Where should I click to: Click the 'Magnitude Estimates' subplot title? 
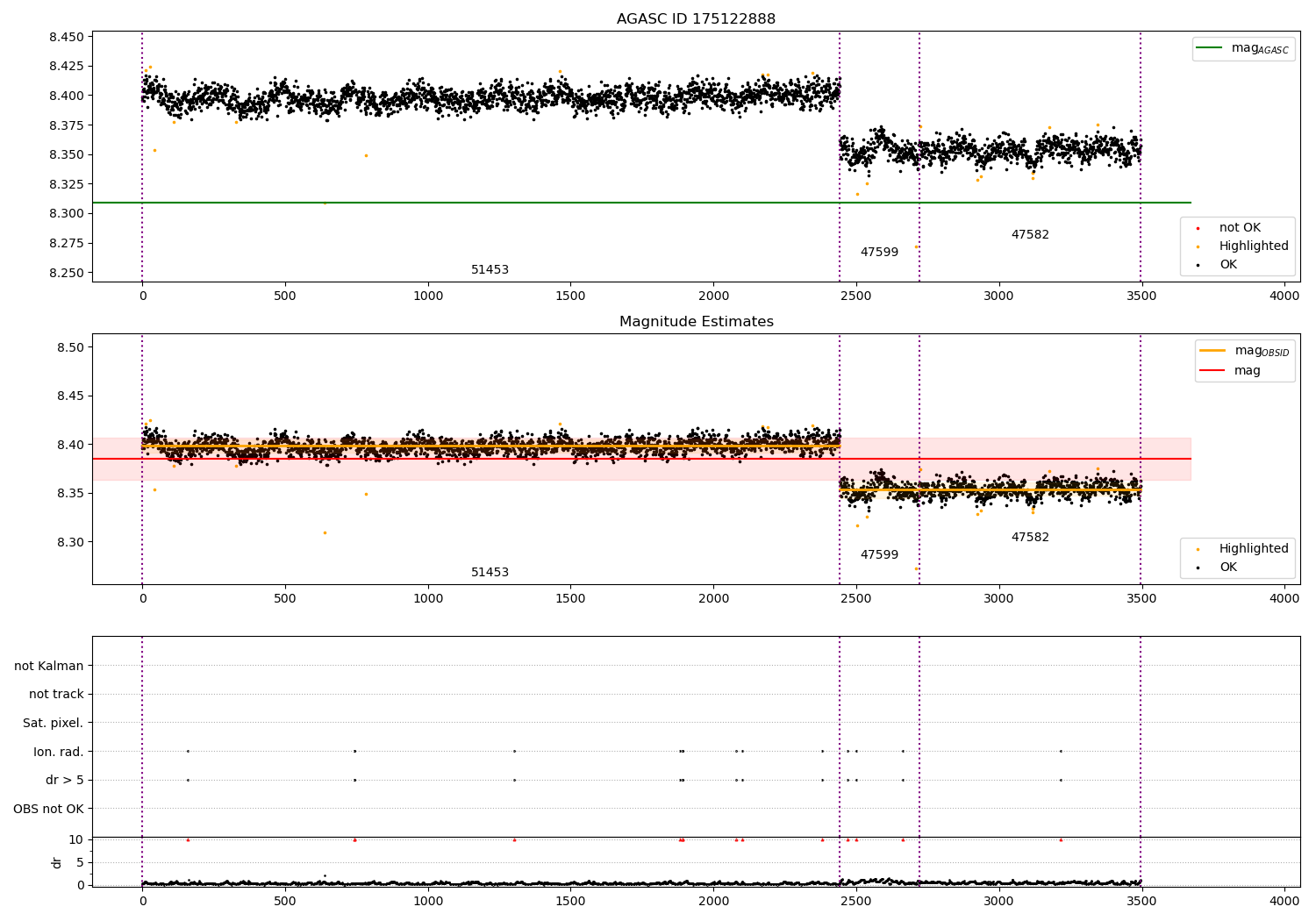(696, 321)
